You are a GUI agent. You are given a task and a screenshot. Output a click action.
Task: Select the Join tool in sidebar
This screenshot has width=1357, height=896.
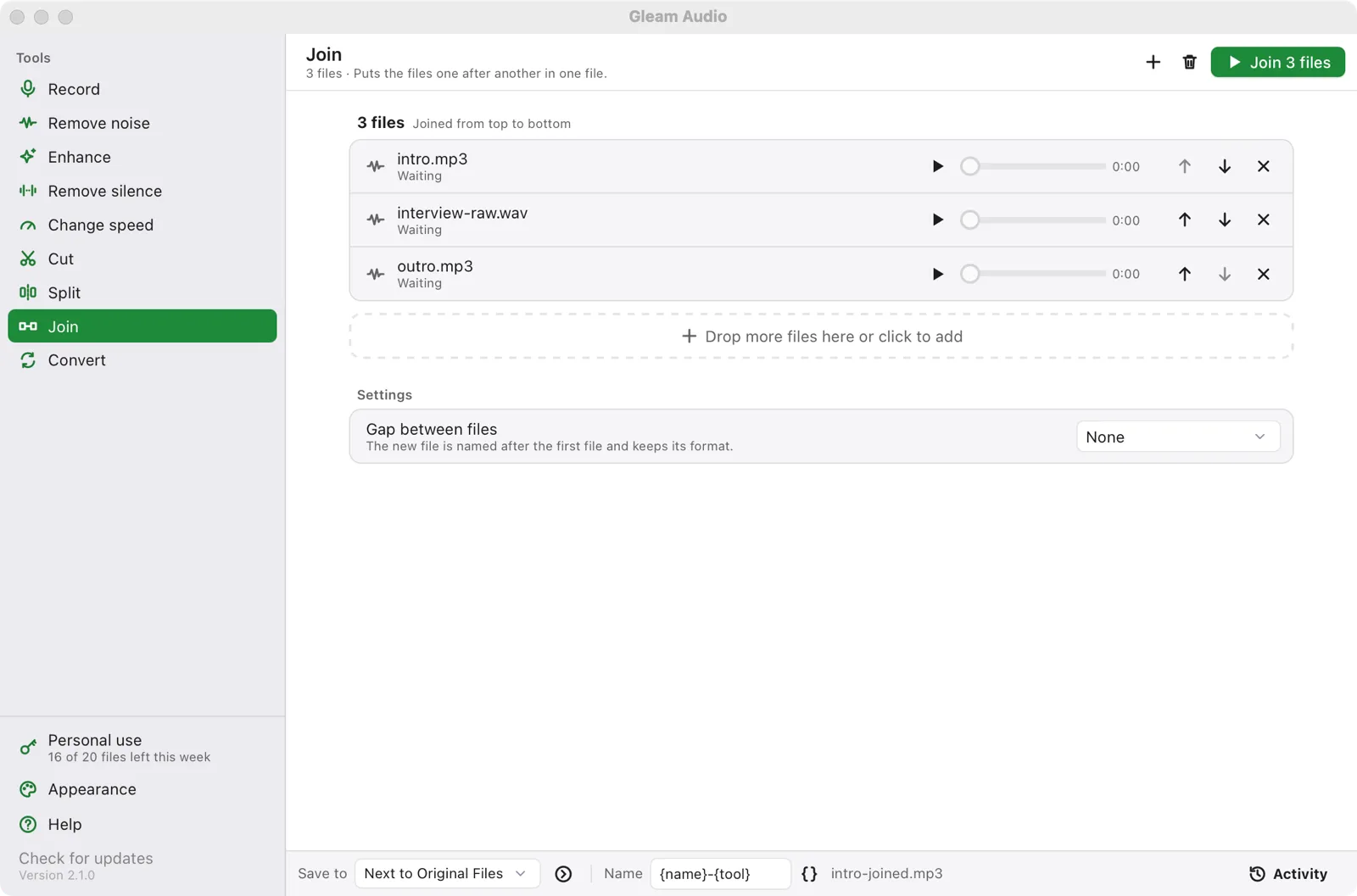coord(142,326)
